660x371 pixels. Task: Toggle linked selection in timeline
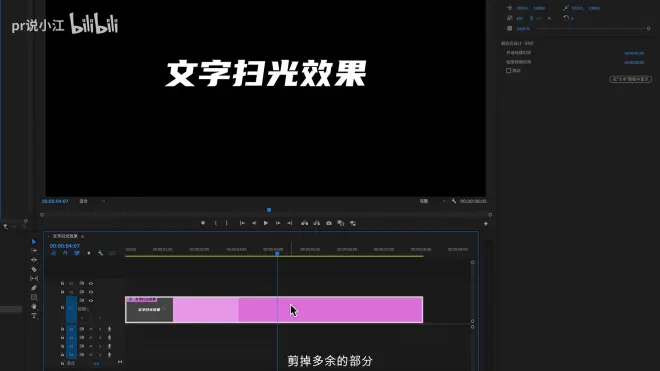coord(77,253)
